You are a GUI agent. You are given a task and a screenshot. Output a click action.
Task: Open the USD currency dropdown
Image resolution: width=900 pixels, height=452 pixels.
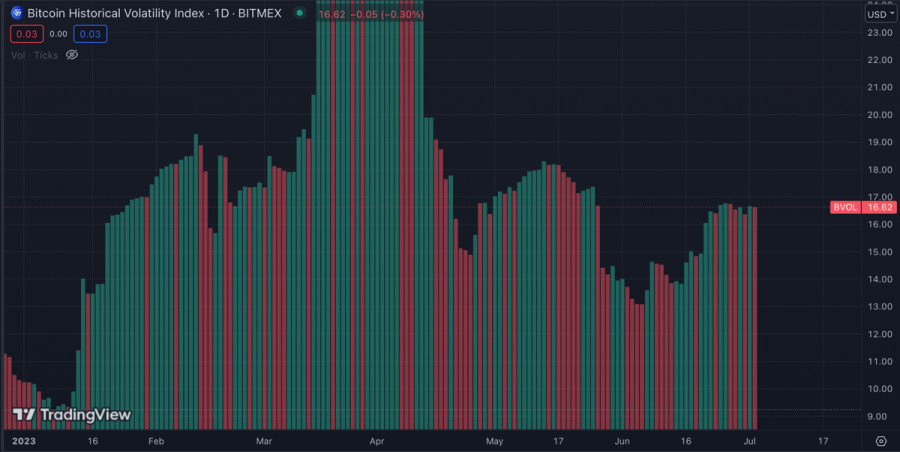click(879, 14)
